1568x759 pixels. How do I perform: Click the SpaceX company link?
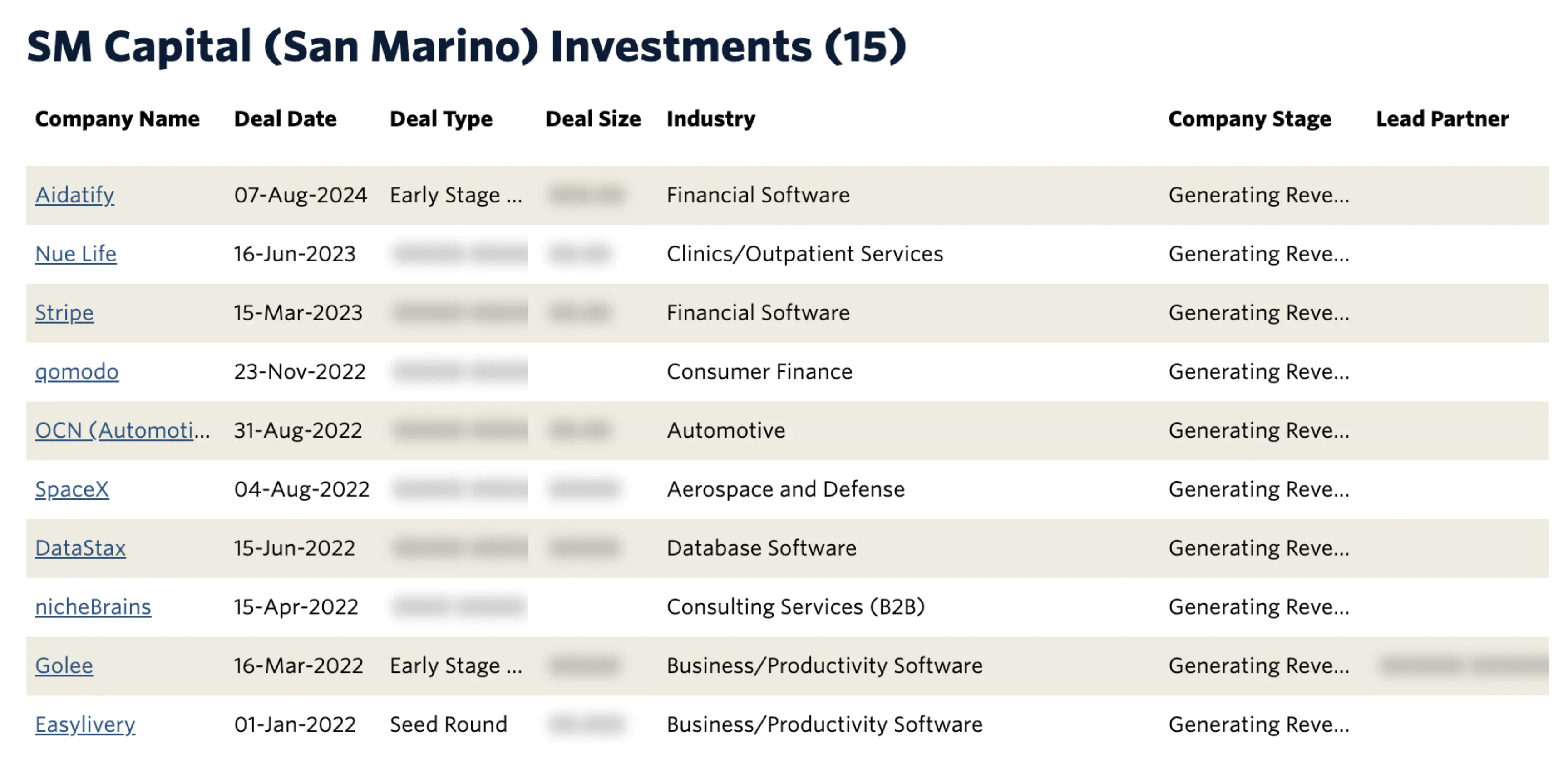point(72,489)
